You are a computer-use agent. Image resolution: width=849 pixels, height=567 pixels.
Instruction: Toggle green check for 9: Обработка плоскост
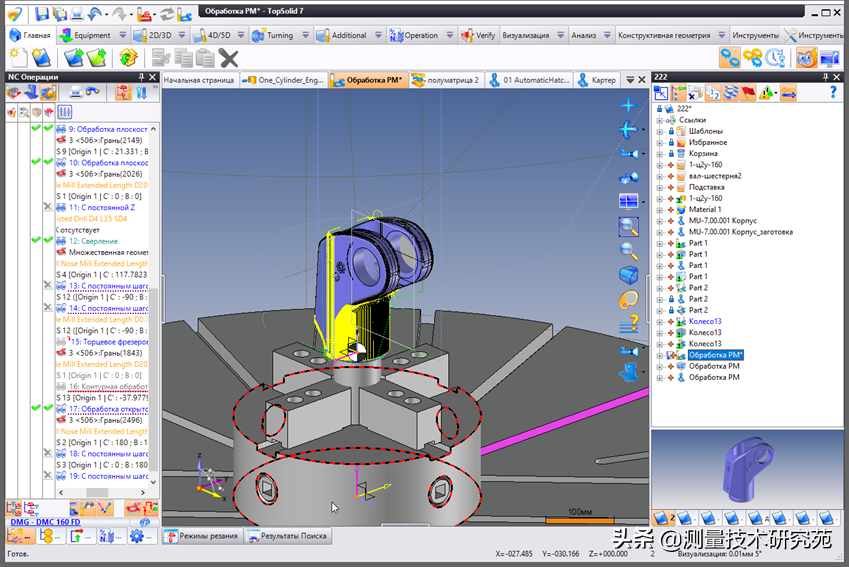coord(48,129)
